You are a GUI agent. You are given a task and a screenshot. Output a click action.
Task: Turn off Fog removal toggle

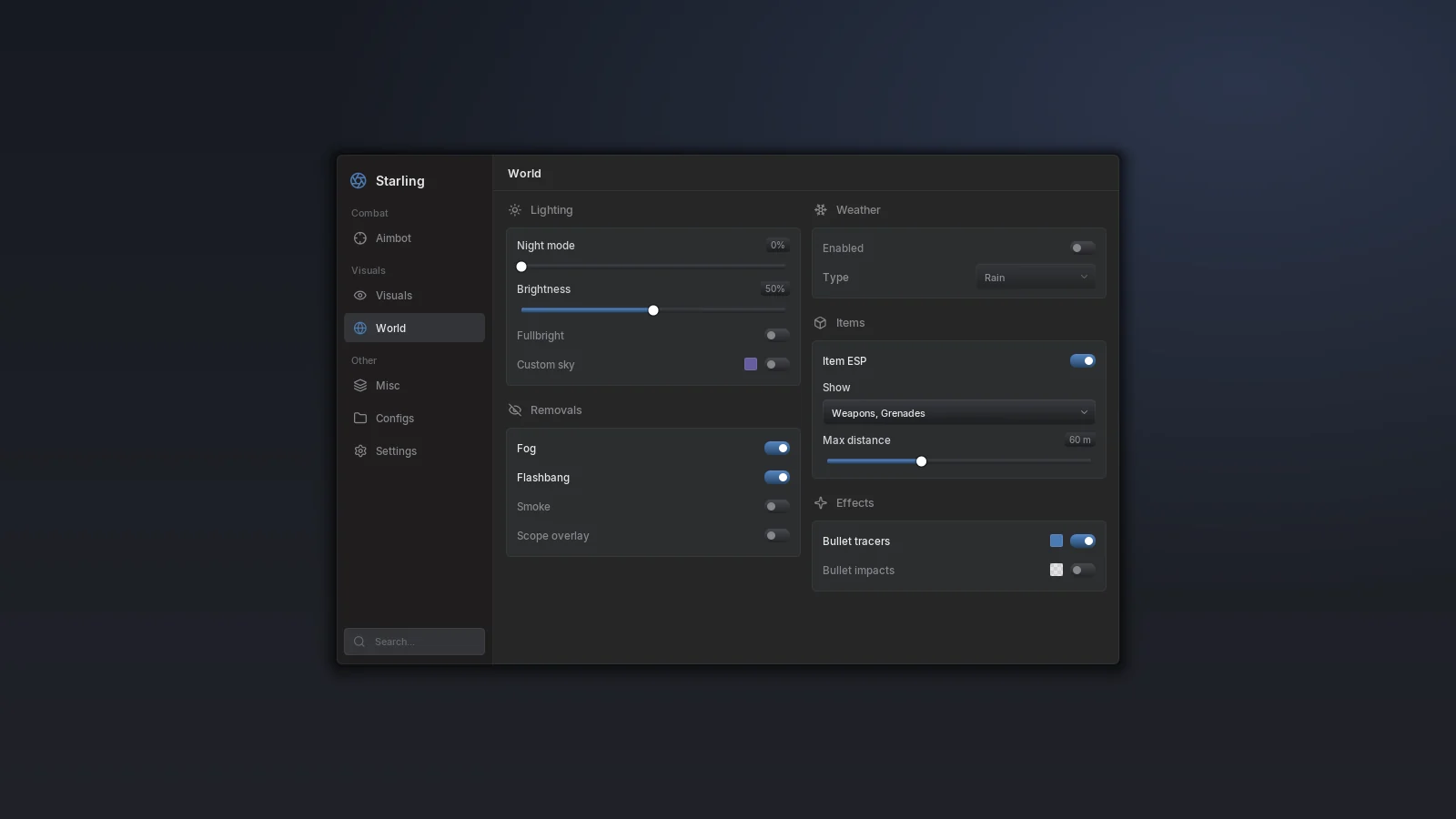point(777,449)
